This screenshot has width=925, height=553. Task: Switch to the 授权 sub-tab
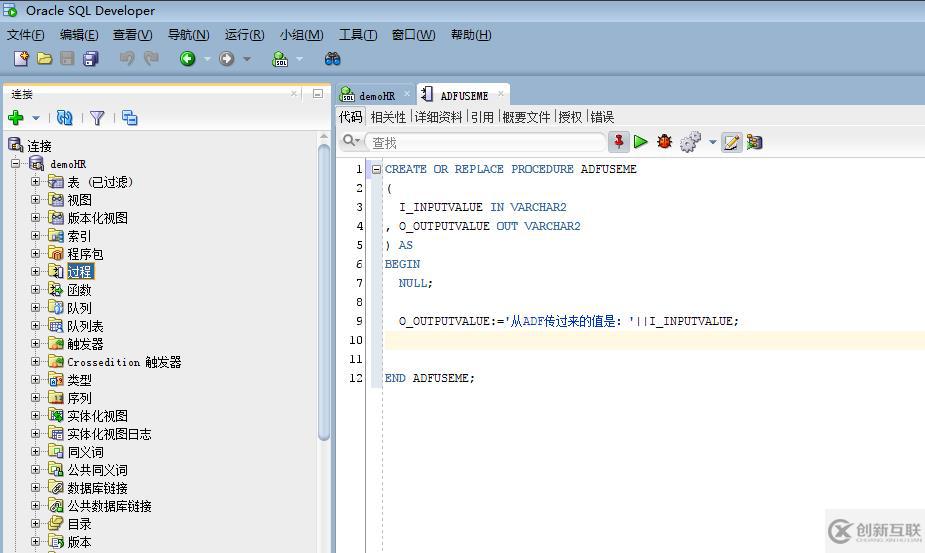pyautogui.click(x=570, y=117)
